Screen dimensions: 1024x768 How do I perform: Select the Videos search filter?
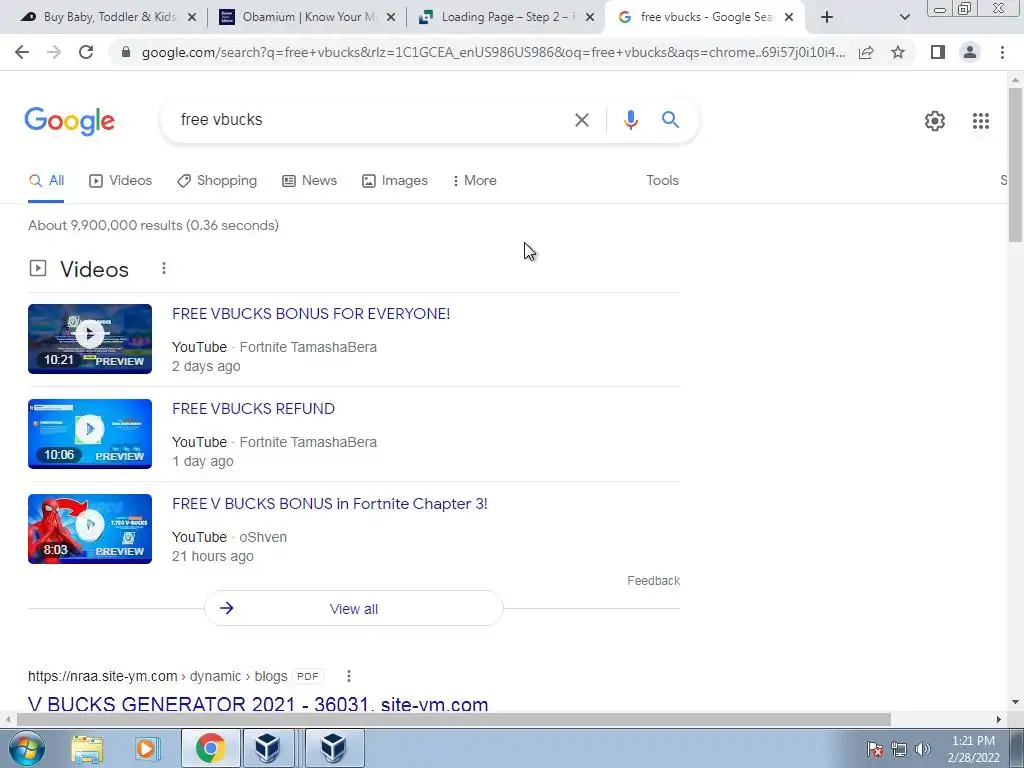point(121,181)
